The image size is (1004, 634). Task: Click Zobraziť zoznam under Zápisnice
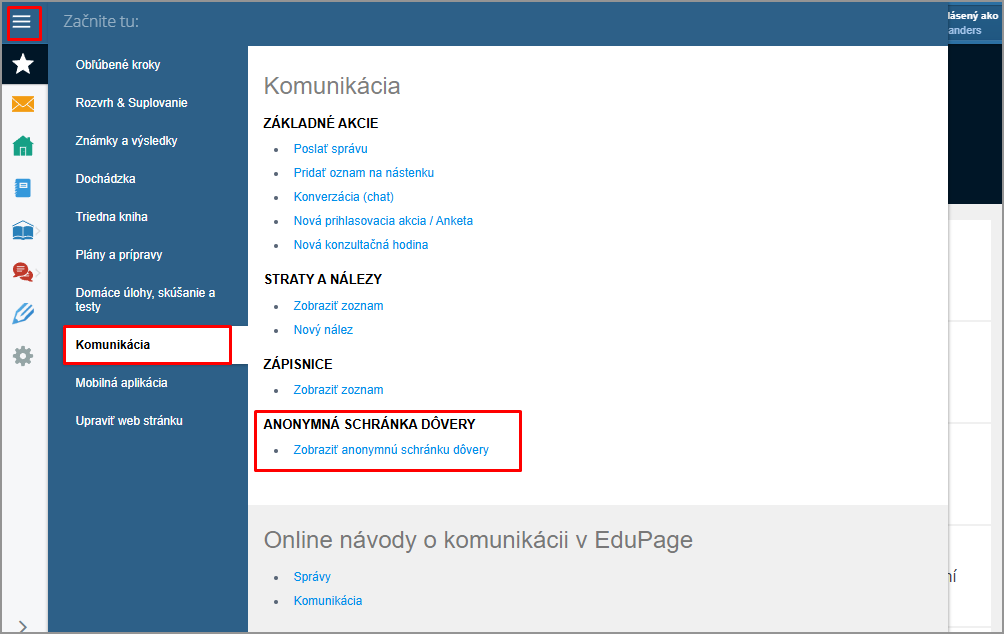point(338,390)
